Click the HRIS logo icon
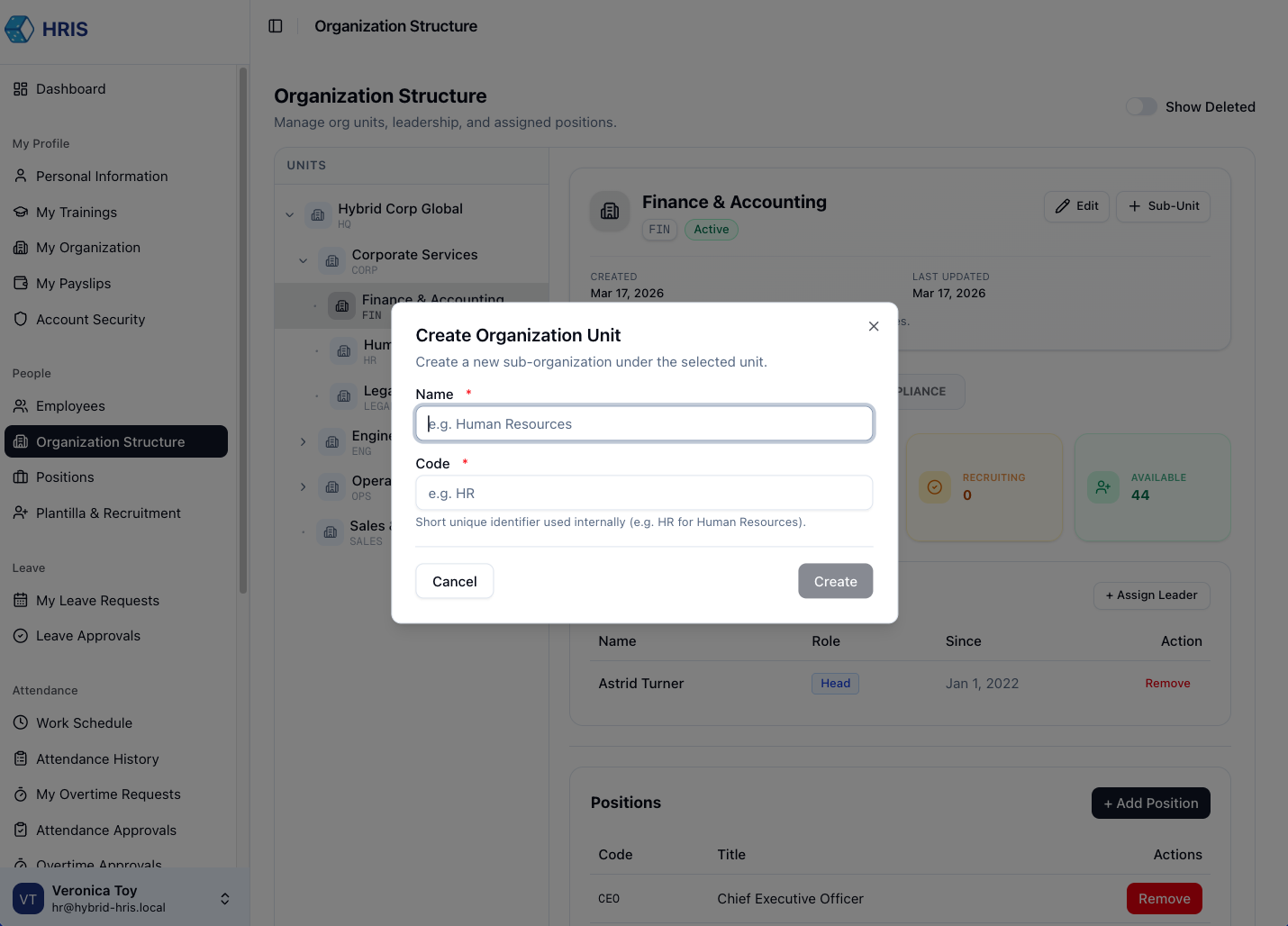This screenshot has height=926, width=1288. click(20, 29)
